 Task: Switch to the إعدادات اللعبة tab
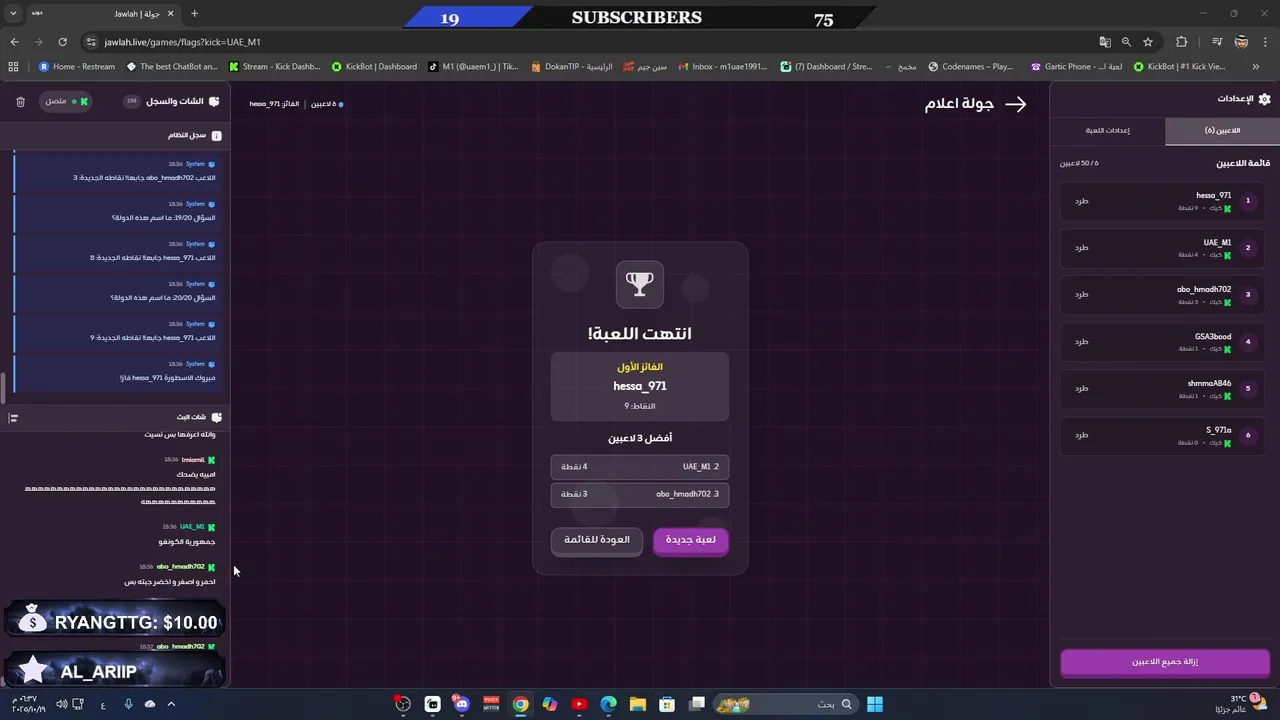1108,131
